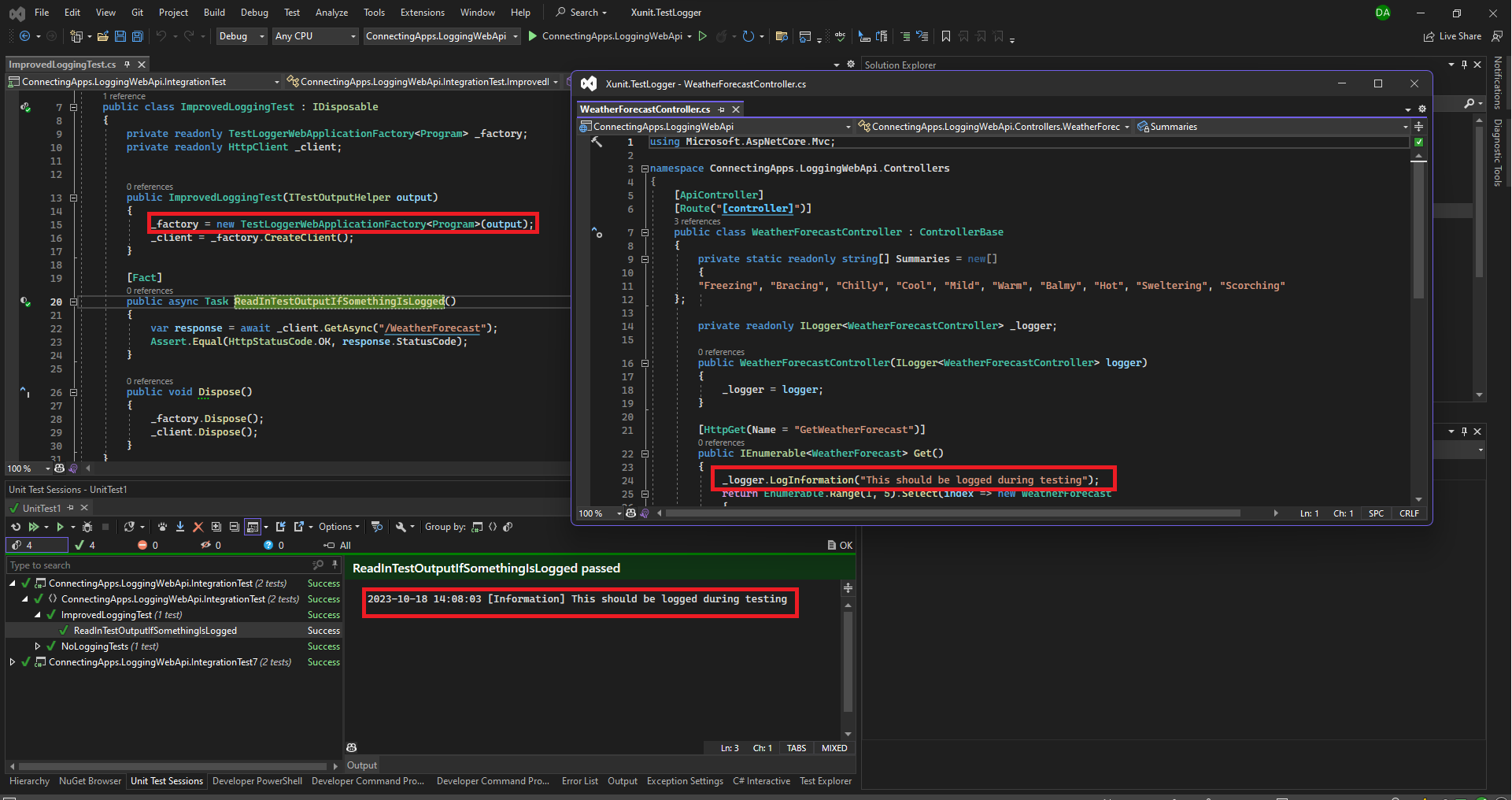Open the Debug configuration dropdown
Image resolution: width=1512 pixels, height=800 pixels.
242,36
